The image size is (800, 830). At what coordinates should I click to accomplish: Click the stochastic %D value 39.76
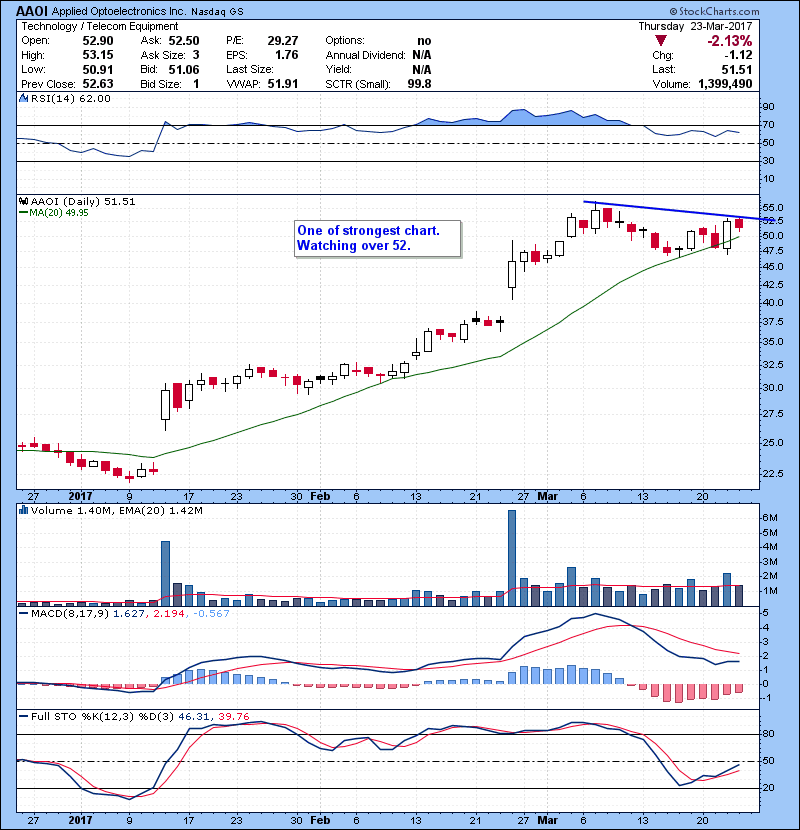coord(233,717)
